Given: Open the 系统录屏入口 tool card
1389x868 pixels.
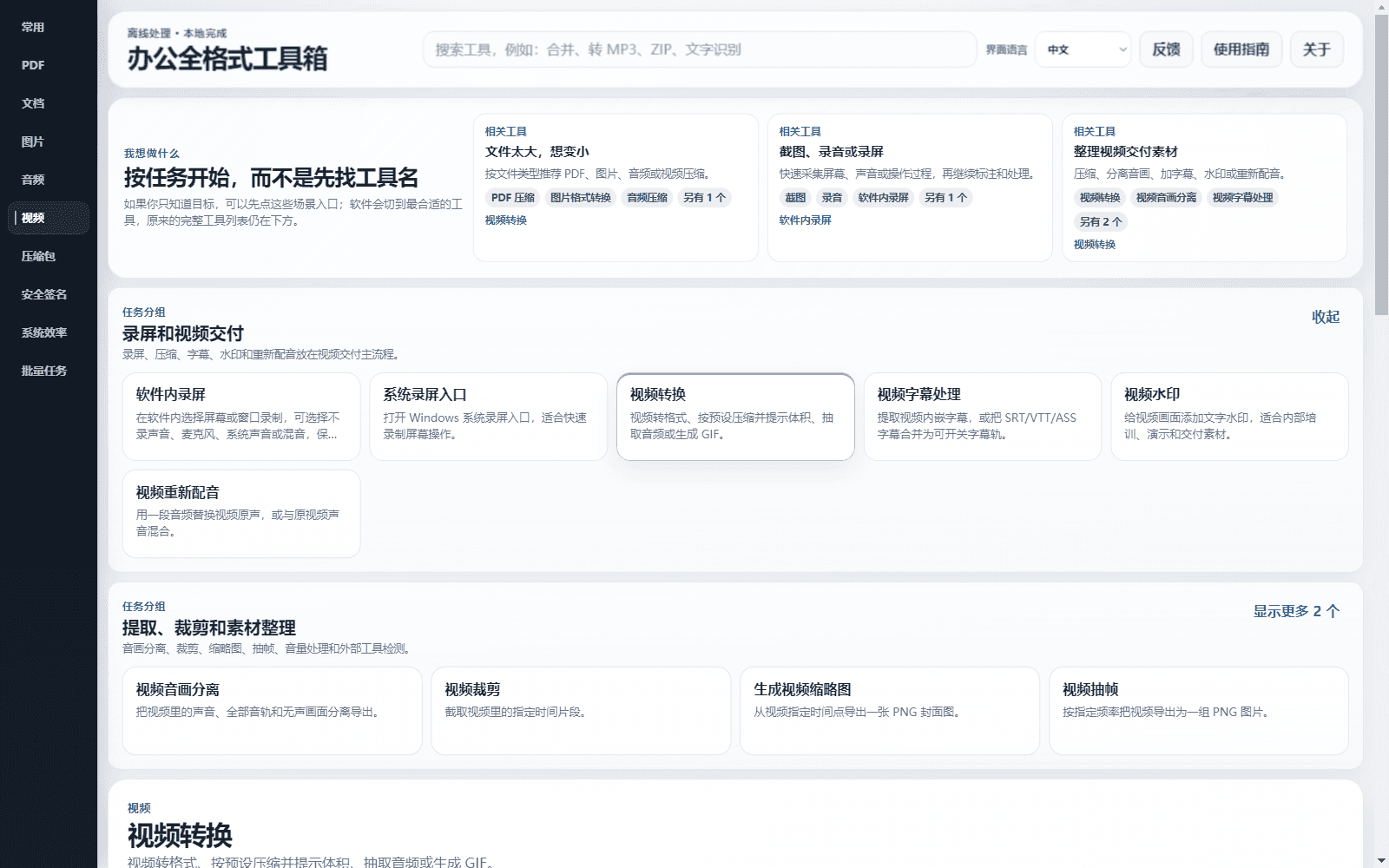Looking at the screenshot, I should tap(489, 417).
